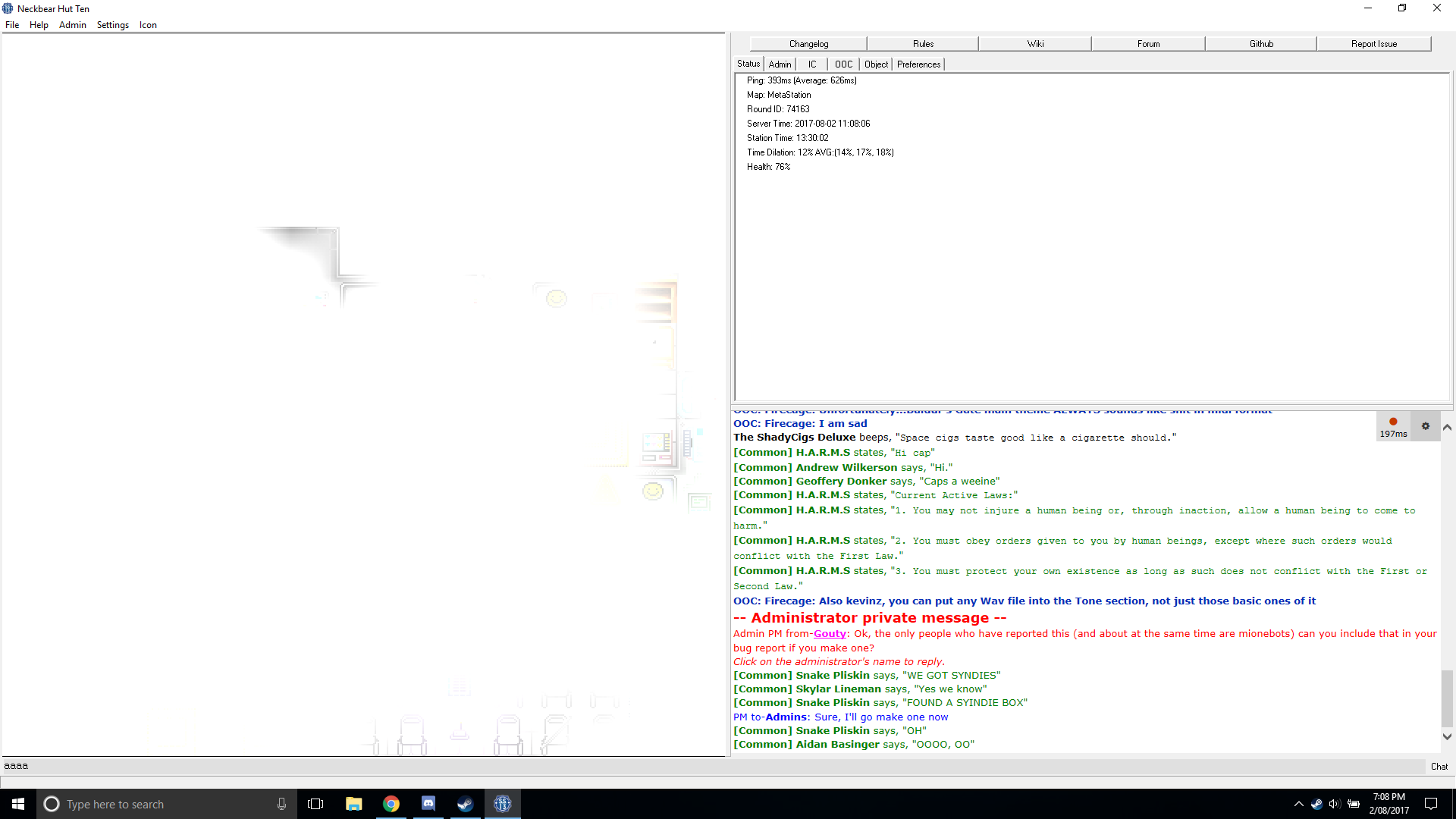Click chat scrollbar down arrow
The image size is (1456, 819).
pos(1447,736)
